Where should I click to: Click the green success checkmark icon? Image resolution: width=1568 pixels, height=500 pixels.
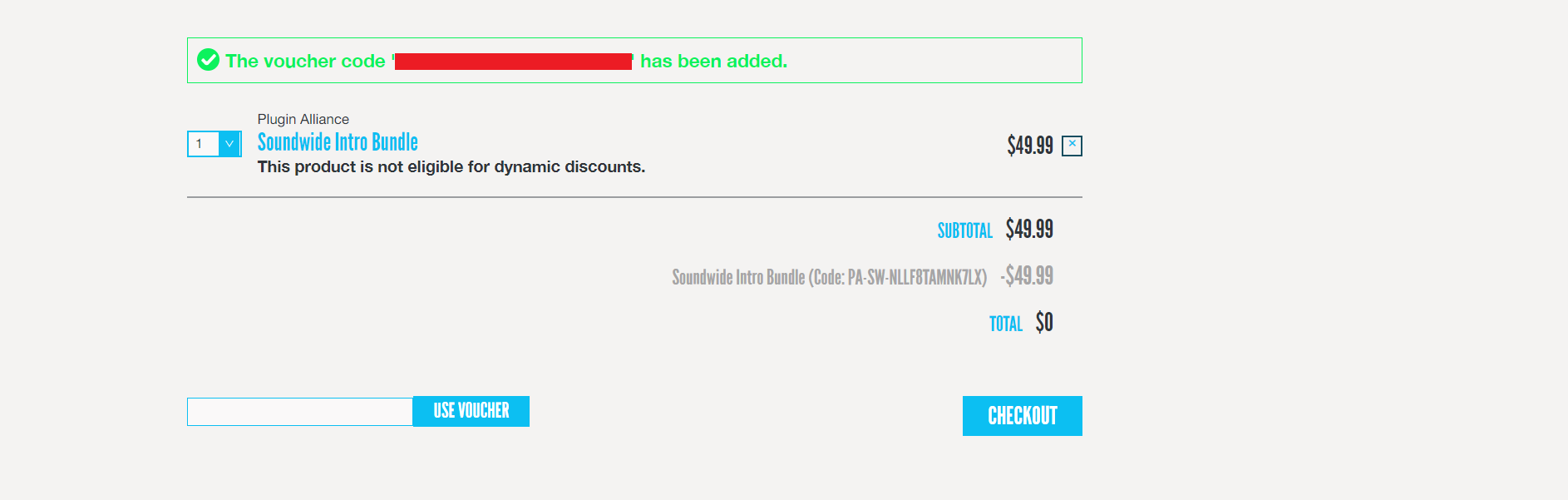click(x=208, y=60)
